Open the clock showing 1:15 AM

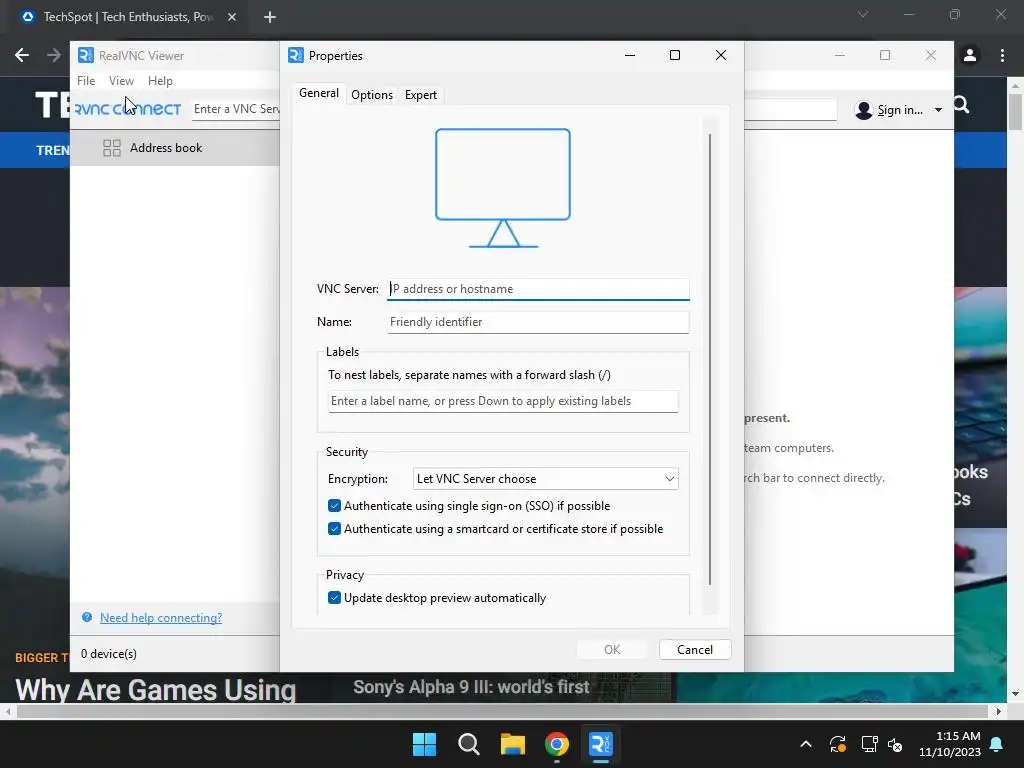pos(950,744)
